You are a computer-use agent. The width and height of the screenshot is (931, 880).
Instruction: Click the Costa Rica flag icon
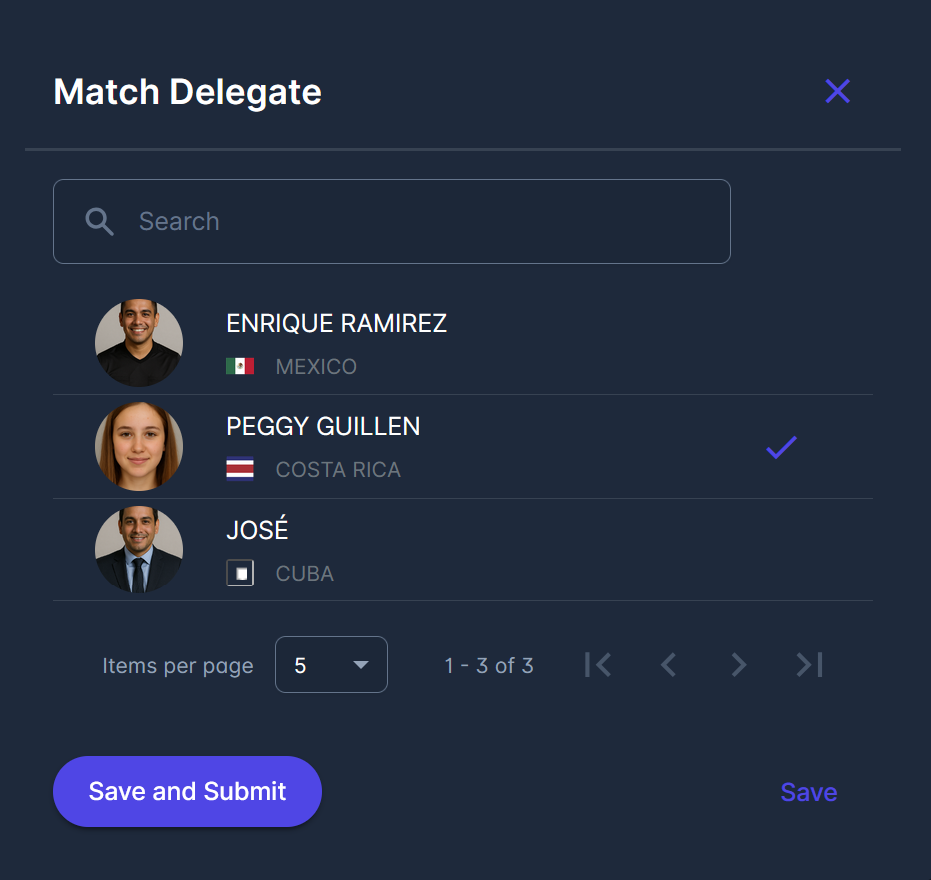(240, 469)
